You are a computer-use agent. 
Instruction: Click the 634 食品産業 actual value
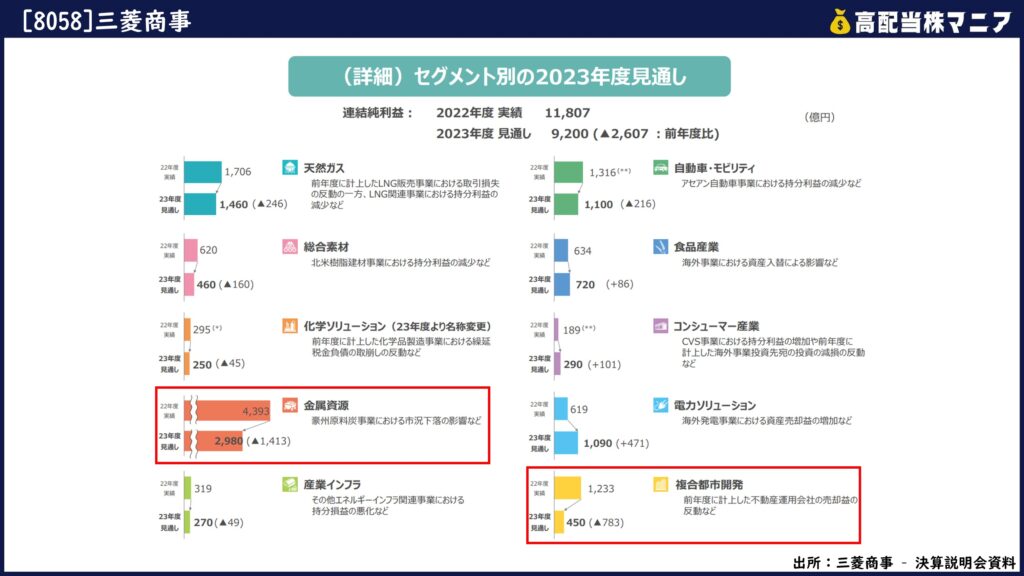(583, 251)
